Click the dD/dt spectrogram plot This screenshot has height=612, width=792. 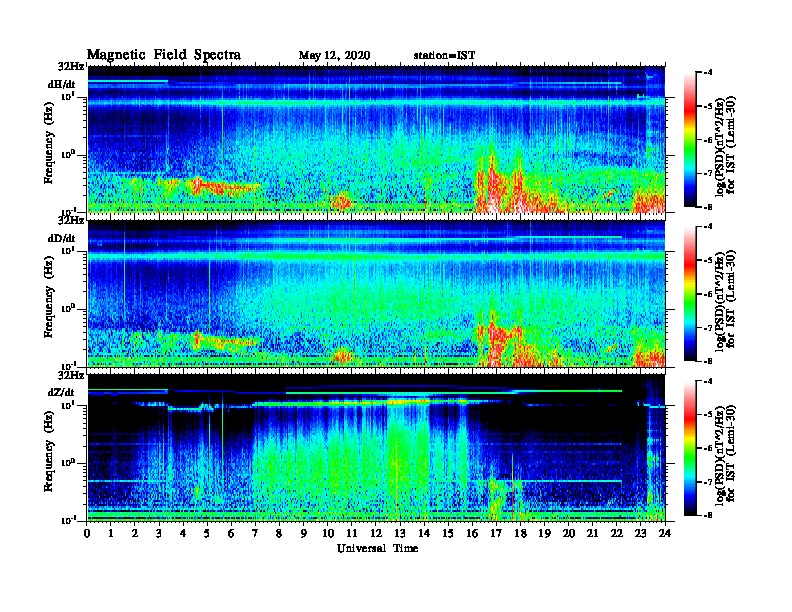376,293
